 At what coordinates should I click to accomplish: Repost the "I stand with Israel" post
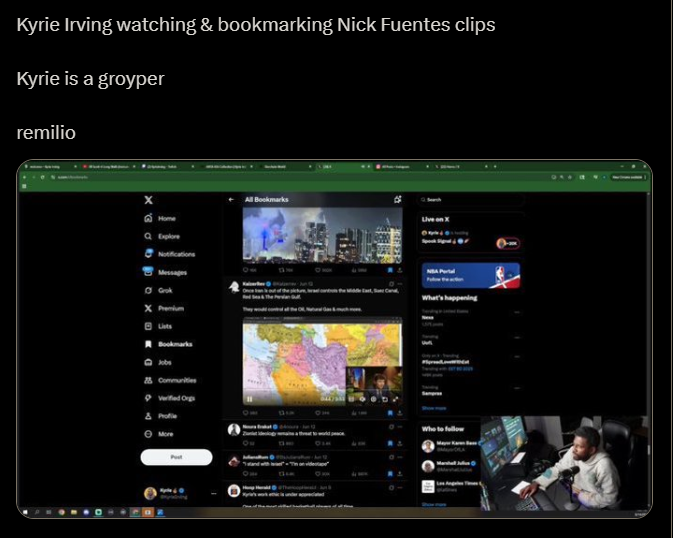[286, 474]
